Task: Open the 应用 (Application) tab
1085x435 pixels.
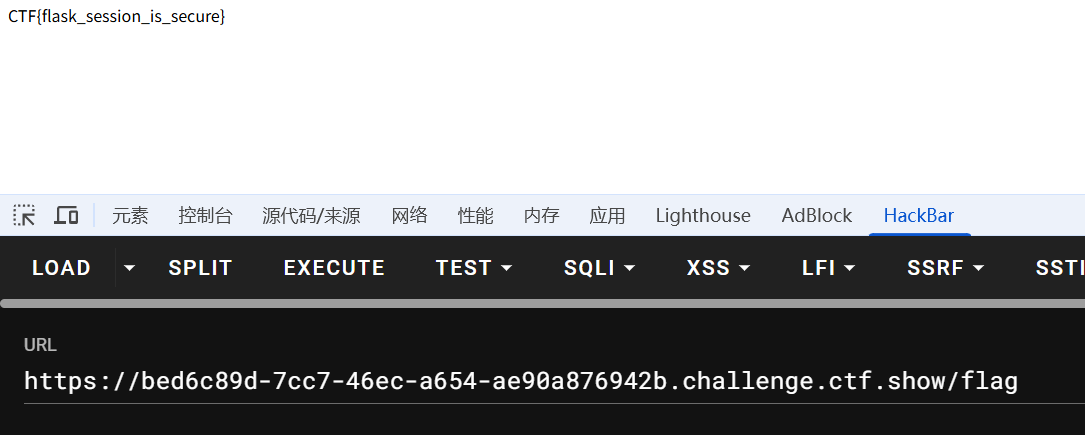Action: pos(607,215)
